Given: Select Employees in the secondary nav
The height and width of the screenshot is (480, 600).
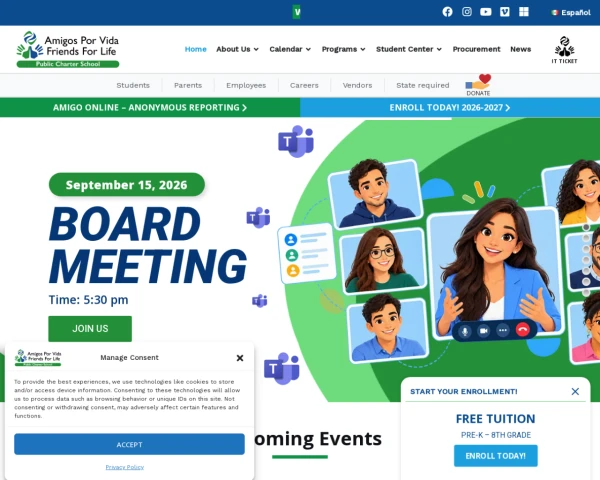Looking at the screenshot, I should coord(246,85).
